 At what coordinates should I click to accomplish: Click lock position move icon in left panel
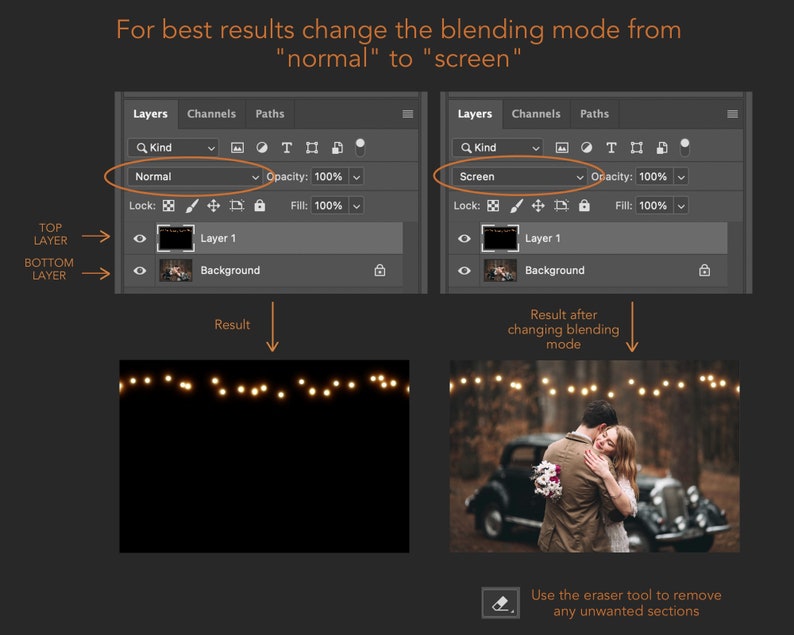[213, 206]
